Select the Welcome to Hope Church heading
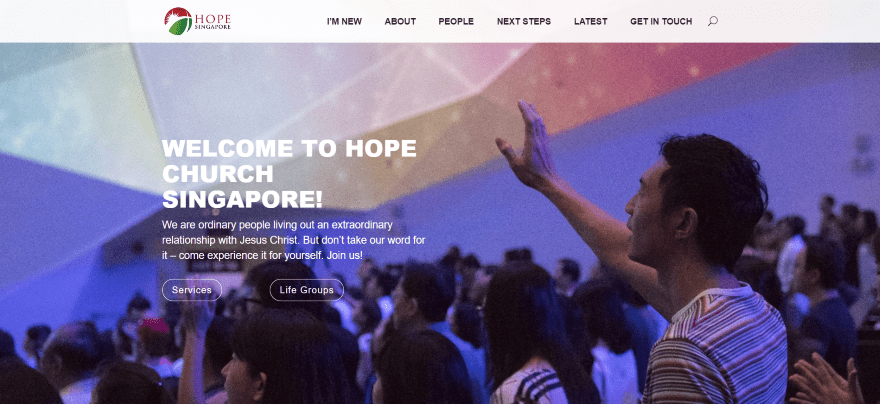Screen dimensions: 880x405 (x=289, y=173)
